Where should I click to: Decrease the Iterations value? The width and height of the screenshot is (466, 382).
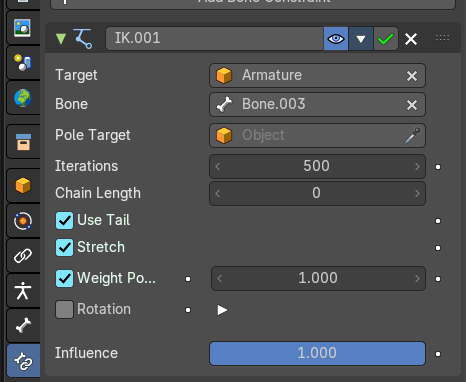click(218, 166)
